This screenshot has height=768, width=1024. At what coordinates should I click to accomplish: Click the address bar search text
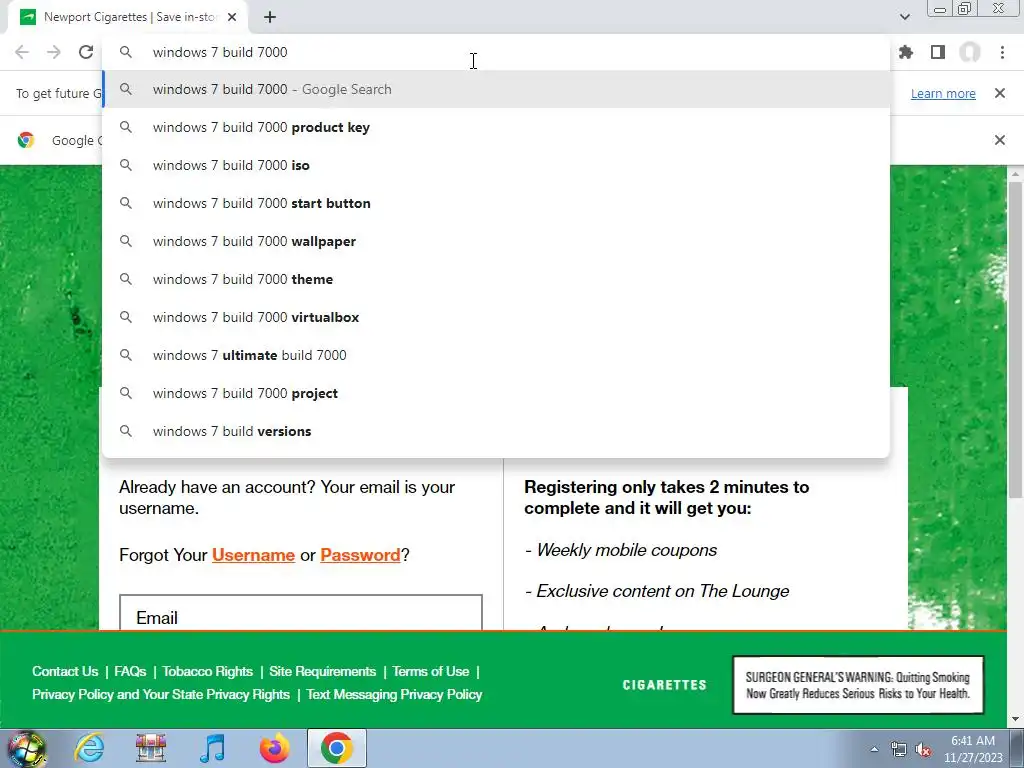point(220,52)
